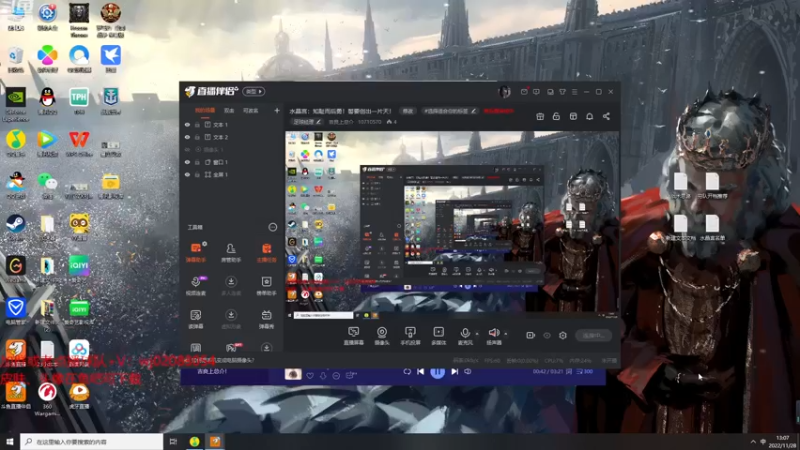Open the hamburger menu in the title bar
This screenshot has height=450, width=800.
pyautogui.click(x=574, y=92)
